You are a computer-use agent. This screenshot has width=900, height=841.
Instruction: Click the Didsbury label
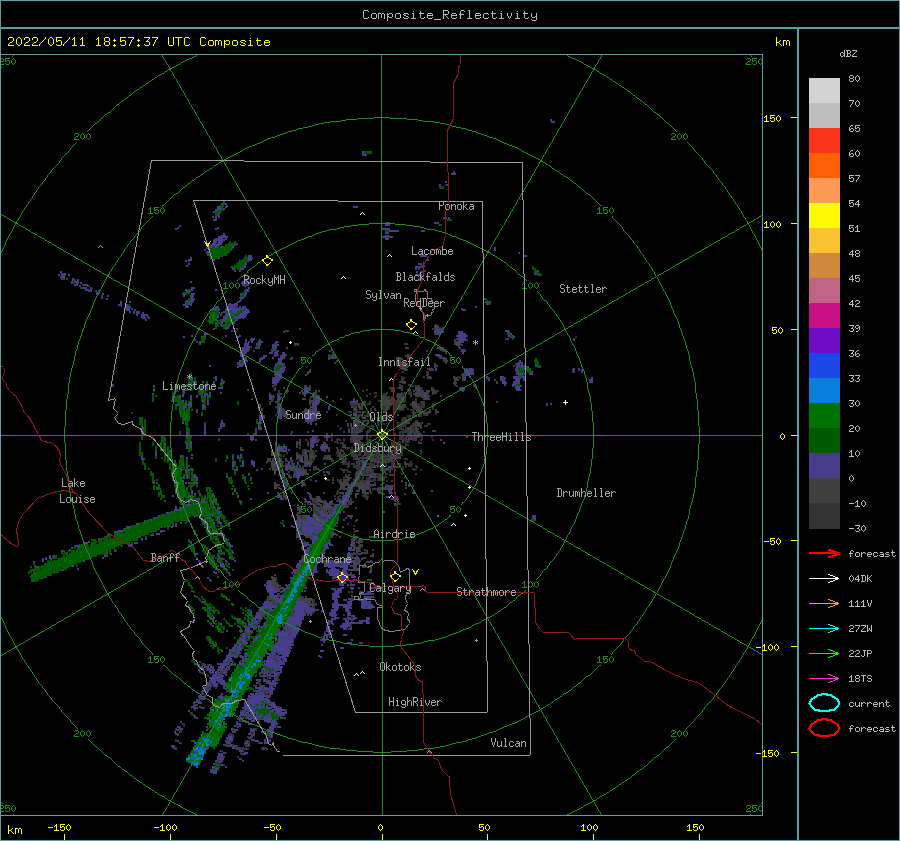(x=377, y=448)
